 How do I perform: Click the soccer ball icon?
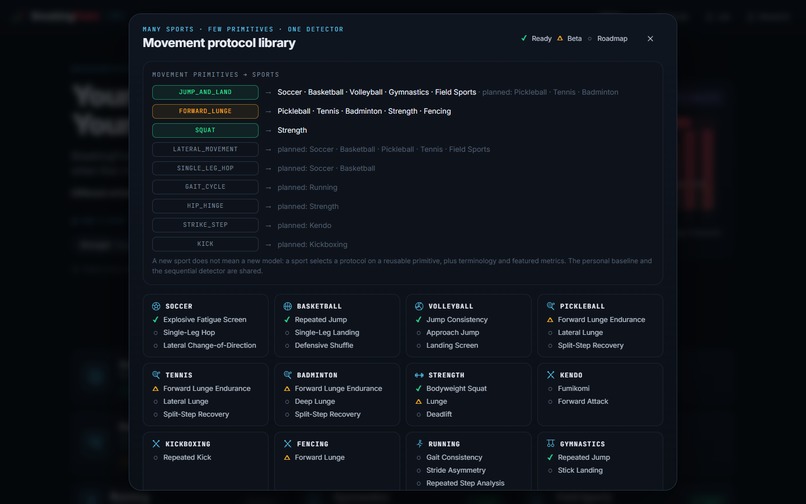click(156, 306)
